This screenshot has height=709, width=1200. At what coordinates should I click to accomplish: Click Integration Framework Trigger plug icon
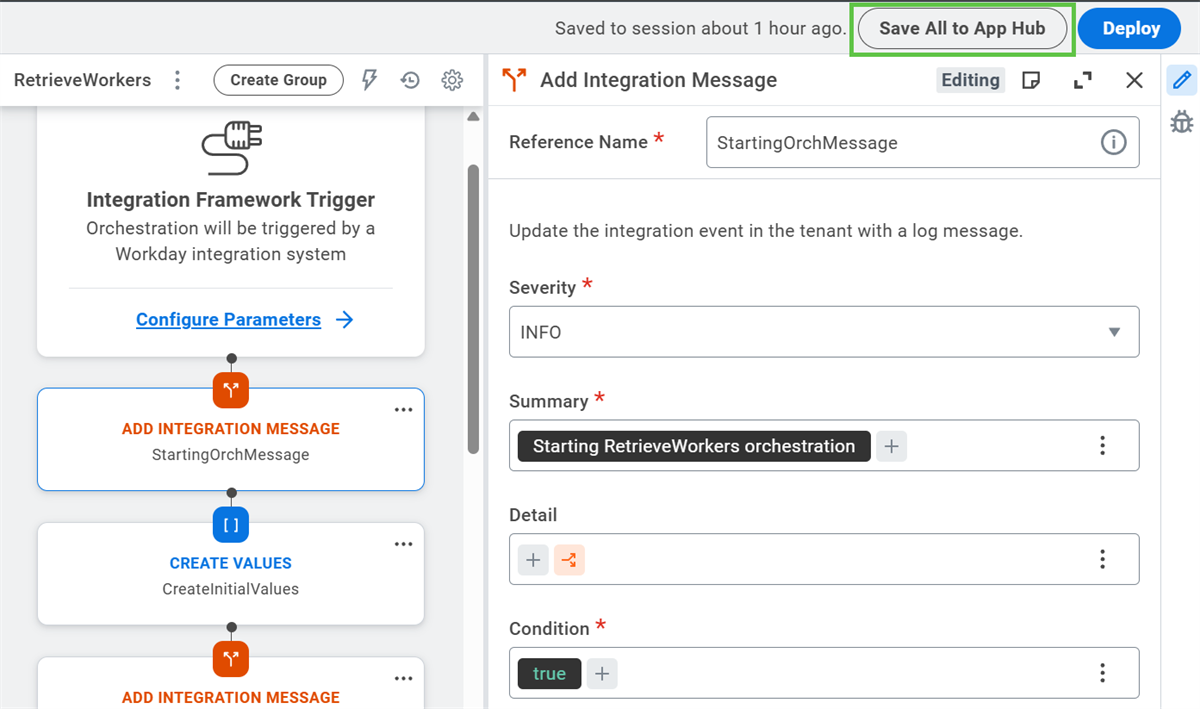(x=231, y=149)
